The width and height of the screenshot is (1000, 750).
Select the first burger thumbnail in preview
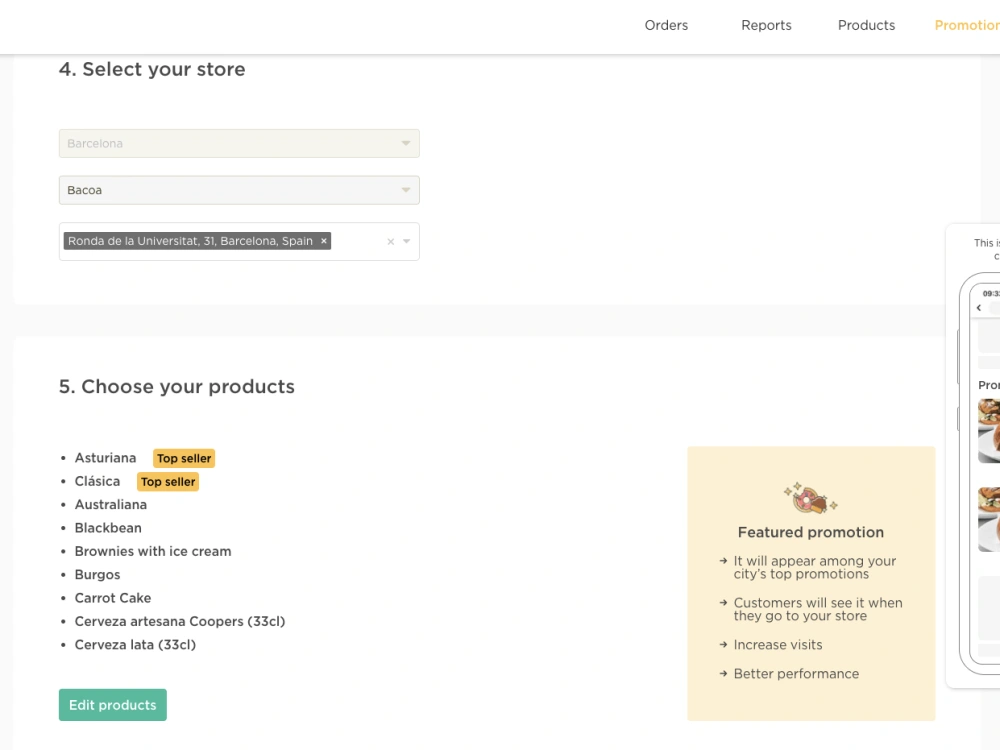click(x=989, y=430)
